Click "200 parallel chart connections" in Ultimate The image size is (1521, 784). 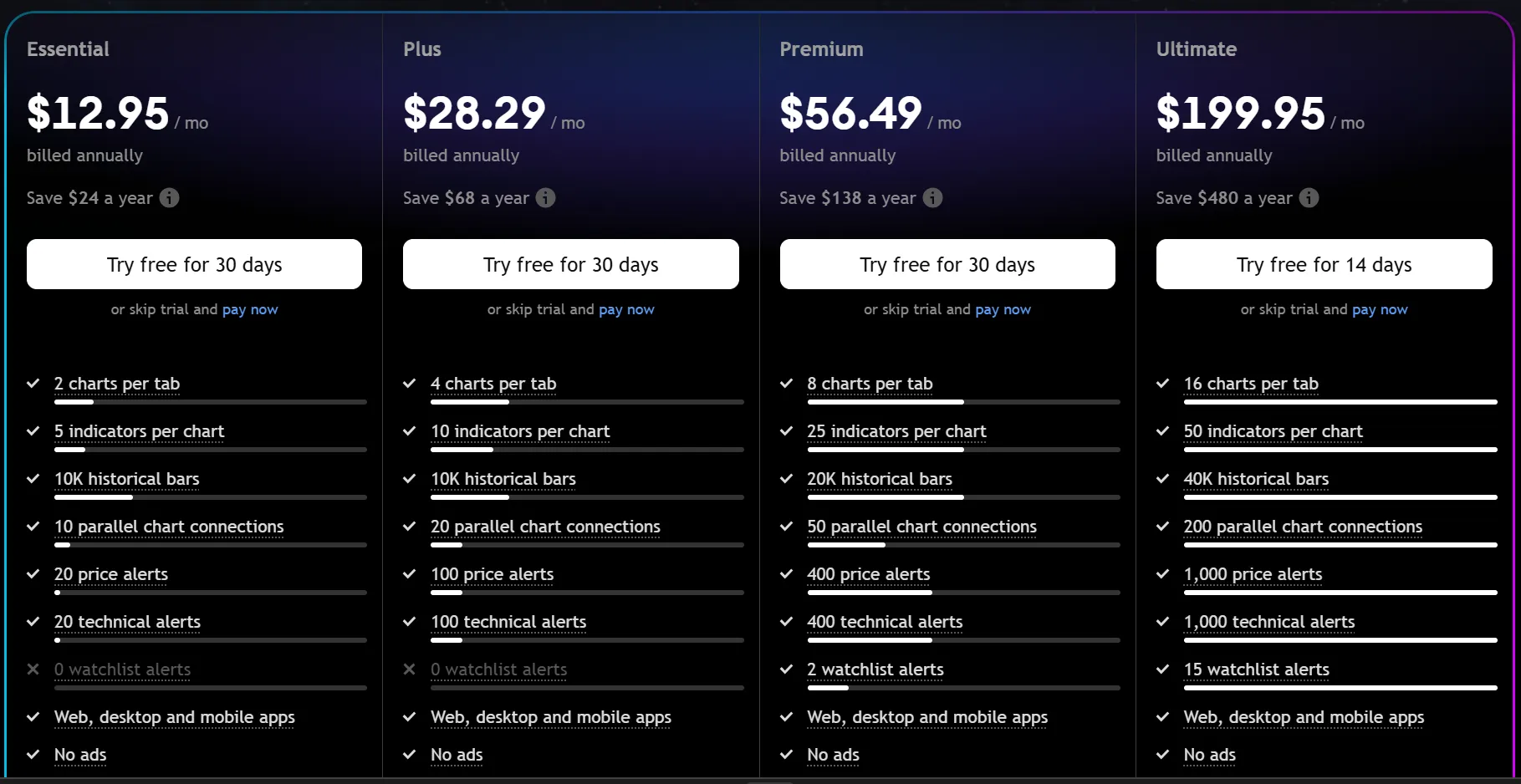click(1303, 527)
